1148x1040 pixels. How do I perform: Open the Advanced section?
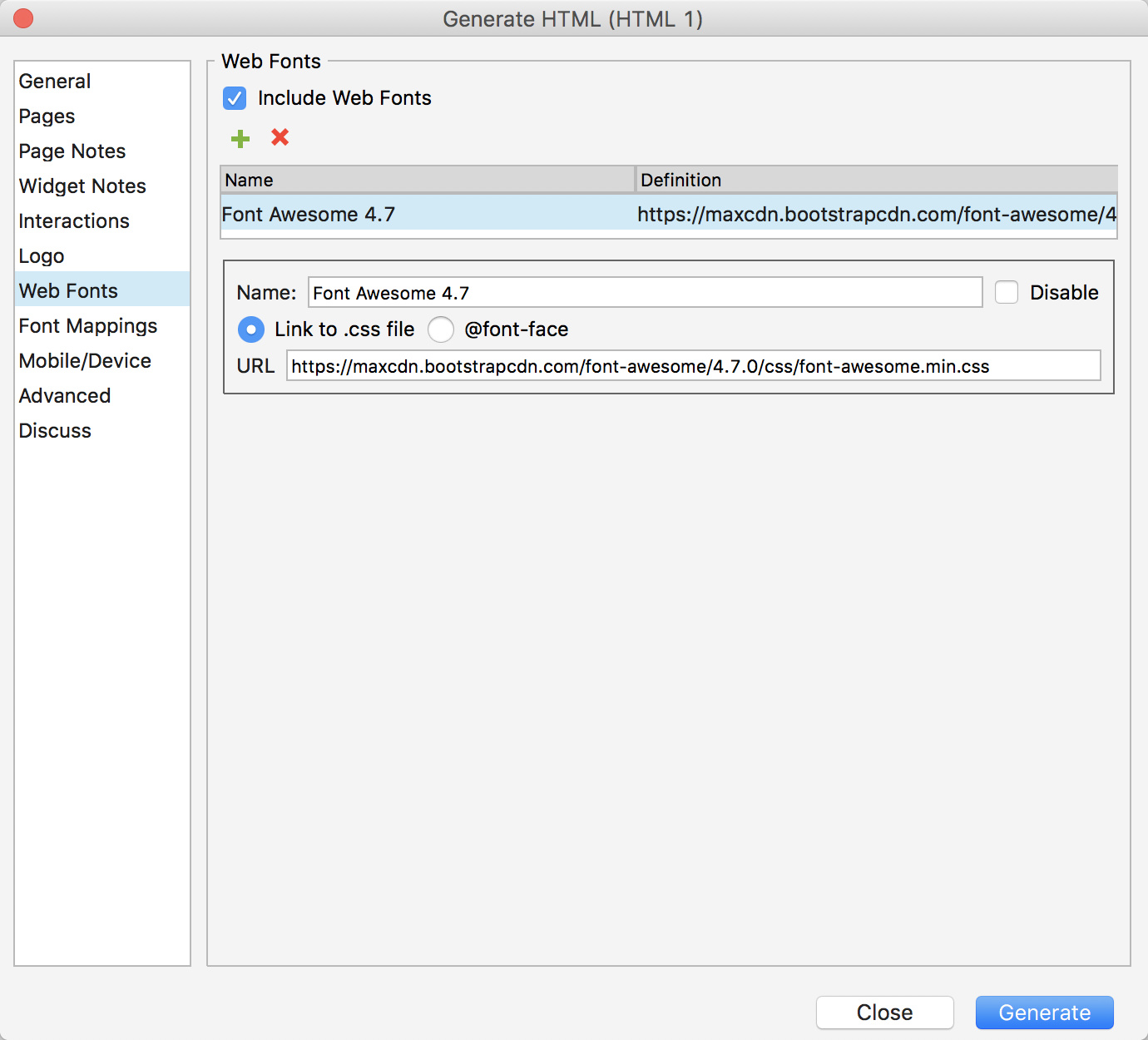click(x=65, y=396)
